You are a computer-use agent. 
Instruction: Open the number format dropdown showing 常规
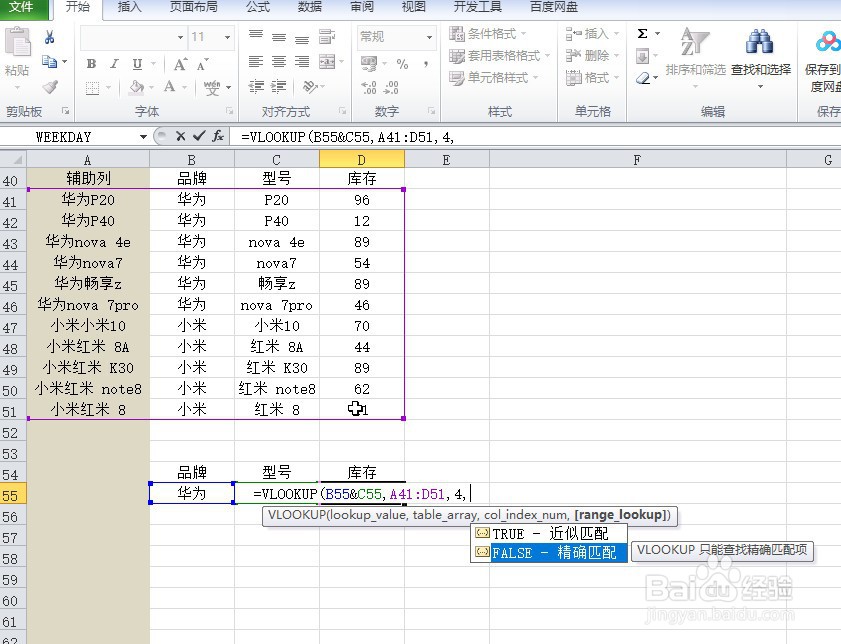(x=429, y=37)
